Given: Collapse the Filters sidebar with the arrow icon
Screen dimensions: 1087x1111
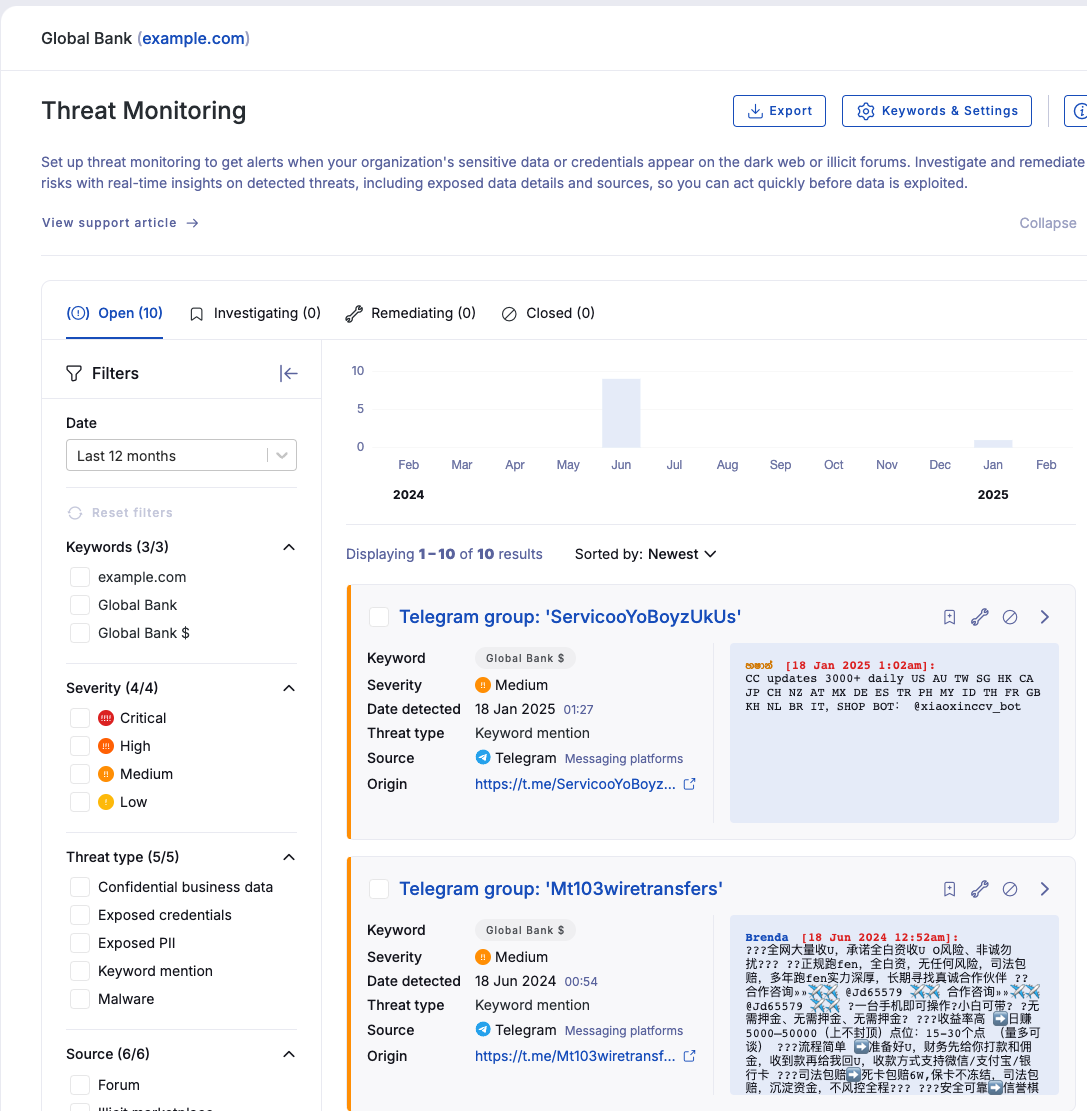Looking at the screenshot, I should pyautogui.click(x=288, y=373).
